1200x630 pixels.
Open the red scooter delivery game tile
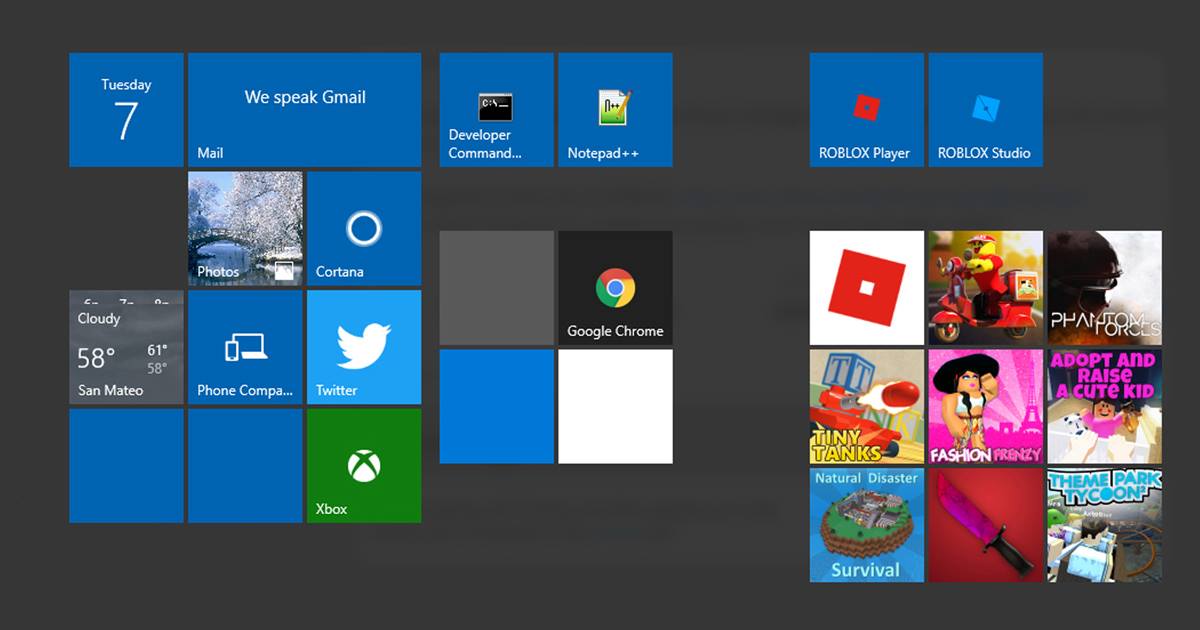[x=985, y=288]
